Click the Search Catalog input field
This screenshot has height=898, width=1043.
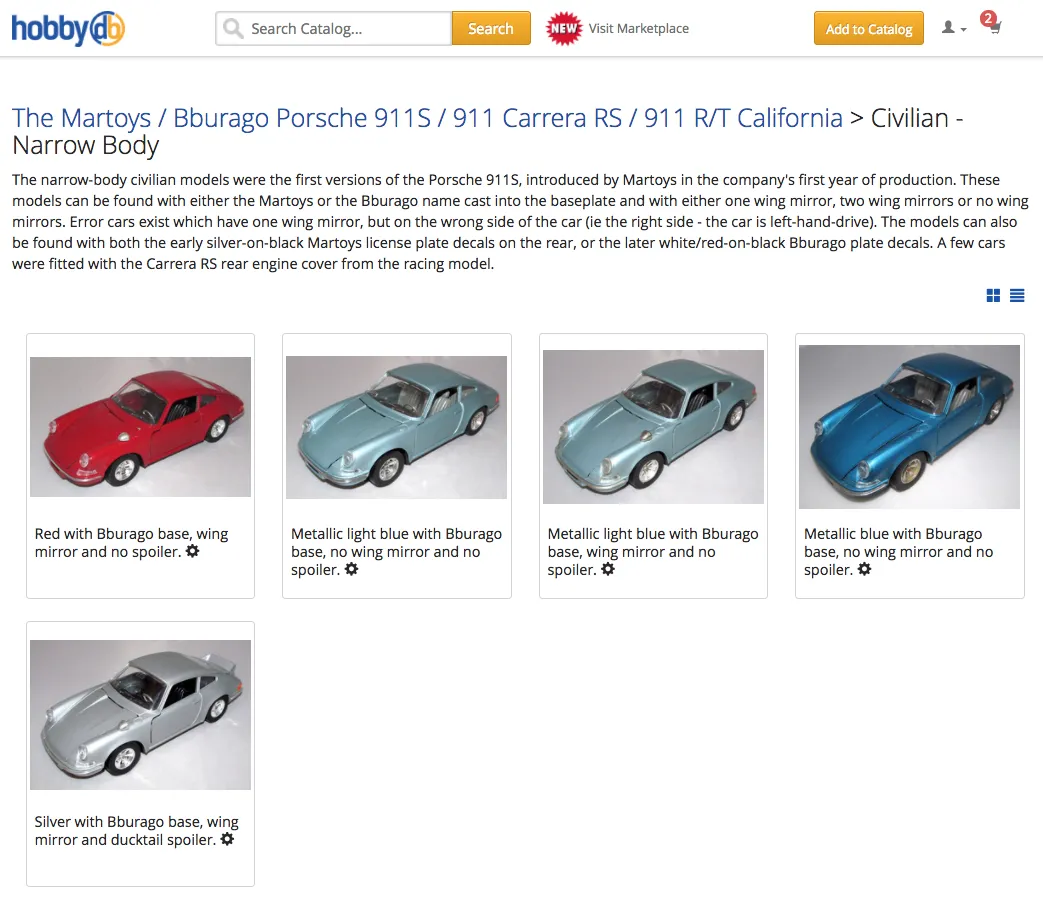tap(334, 29)
